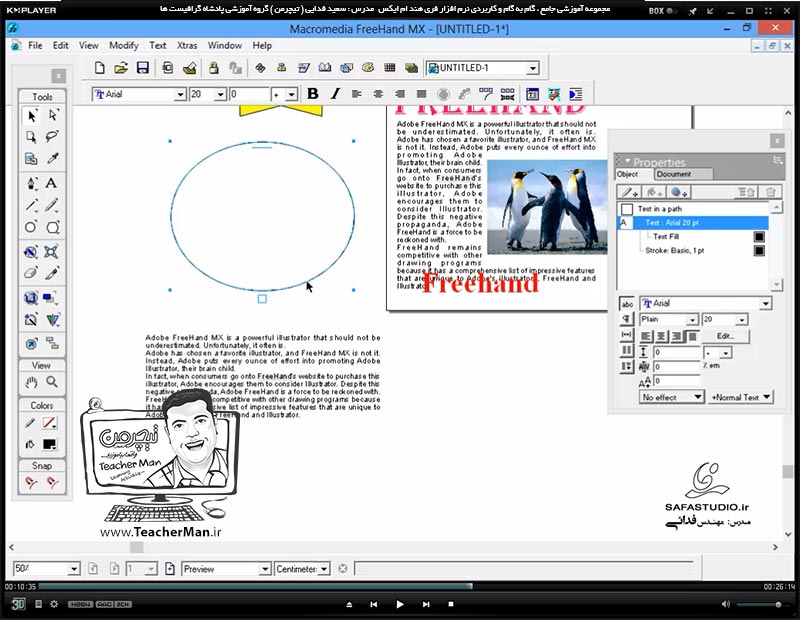
Task: Click the trash icon in Properties panel
Action: [770, 192]
